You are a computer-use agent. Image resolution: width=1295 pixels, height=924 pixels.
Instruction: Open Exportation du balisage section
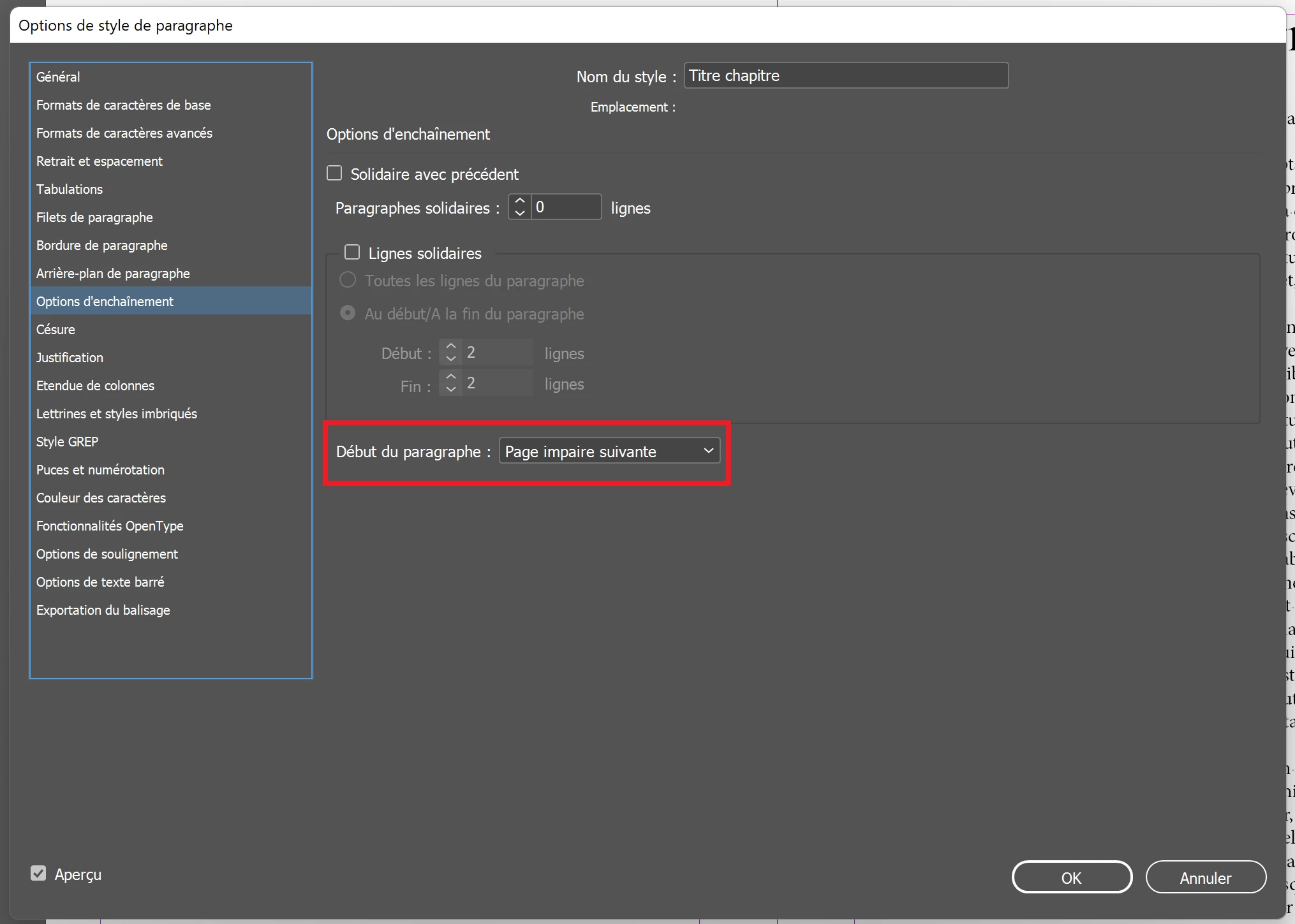click(x=103, y=610)
